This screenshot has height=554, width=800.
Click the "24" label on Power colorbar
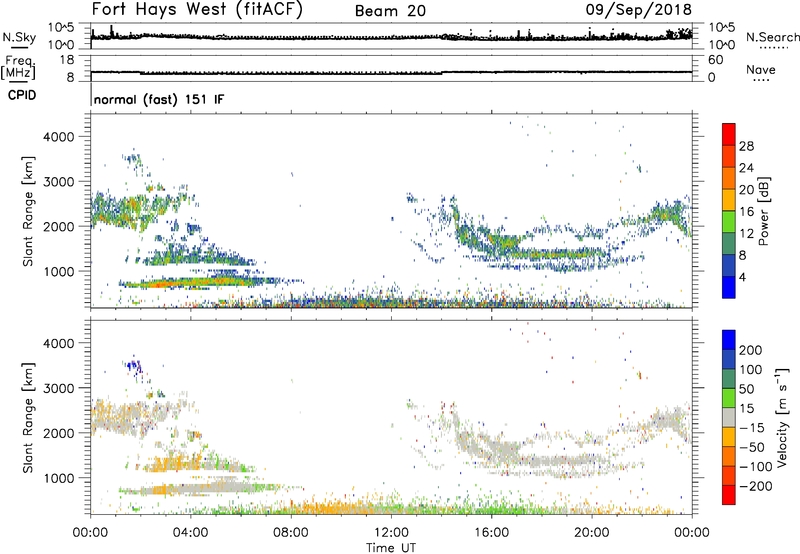(x=746, y=168)
